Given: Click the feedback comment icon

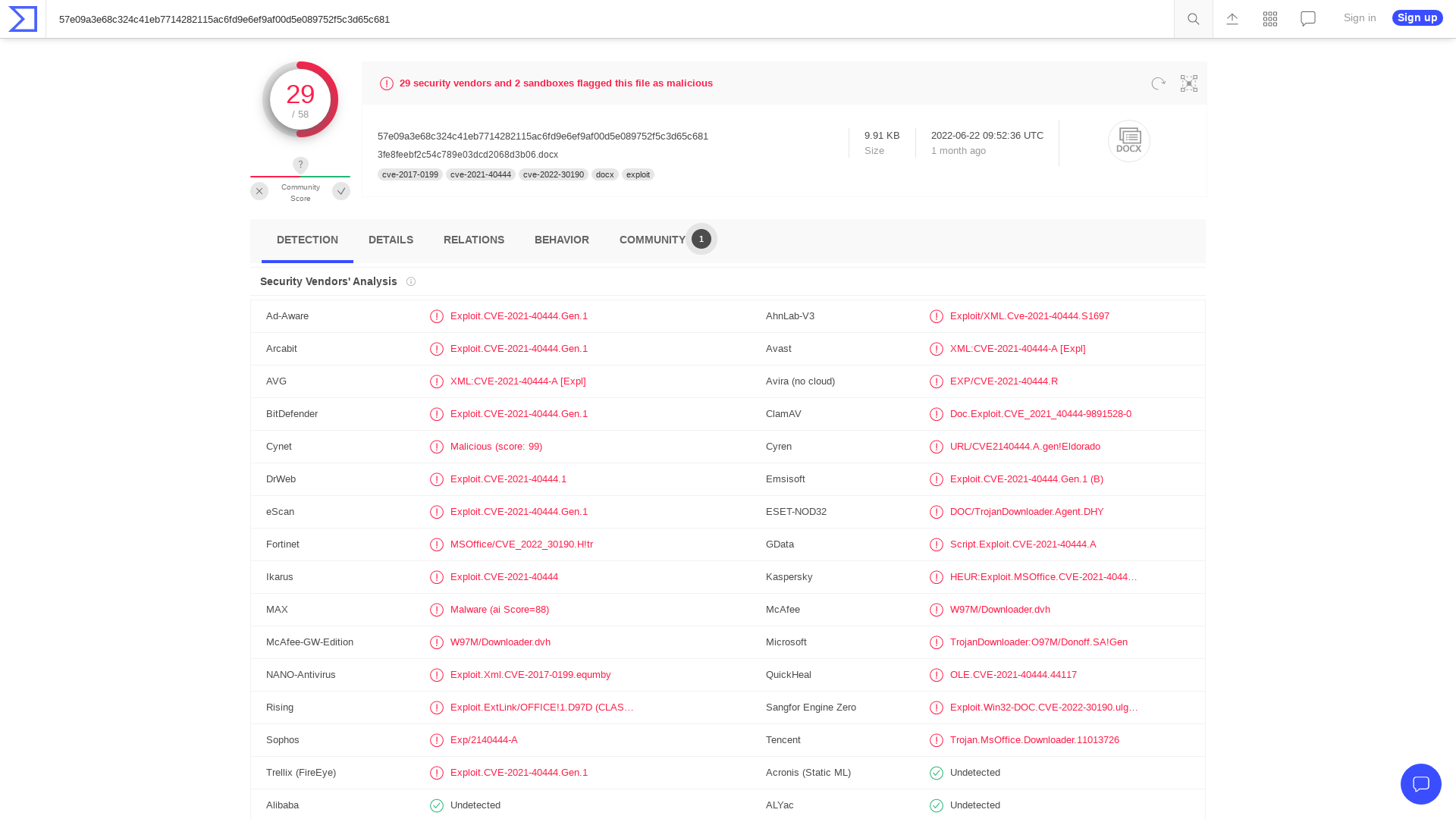Looking at the screenshot, I should pyautogui.click(x=1307, y=18).
